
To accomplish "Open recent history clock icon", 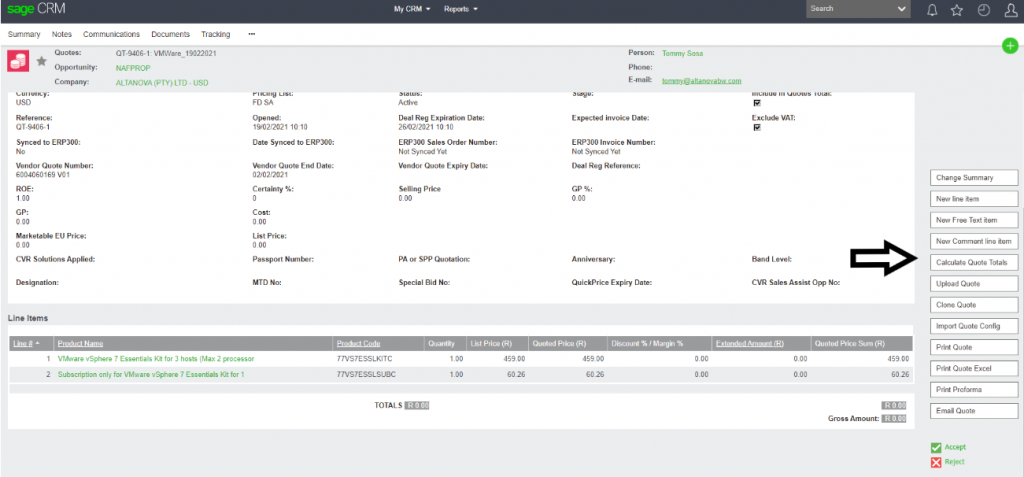I will (983, 10).
